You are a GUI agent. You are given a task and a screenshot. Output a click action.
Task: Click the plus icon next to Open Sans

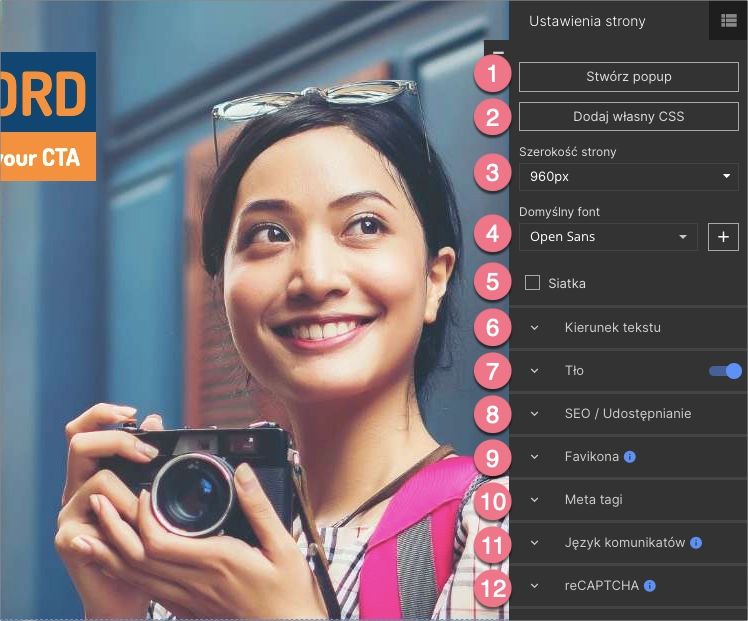click(x=723, y=237)
